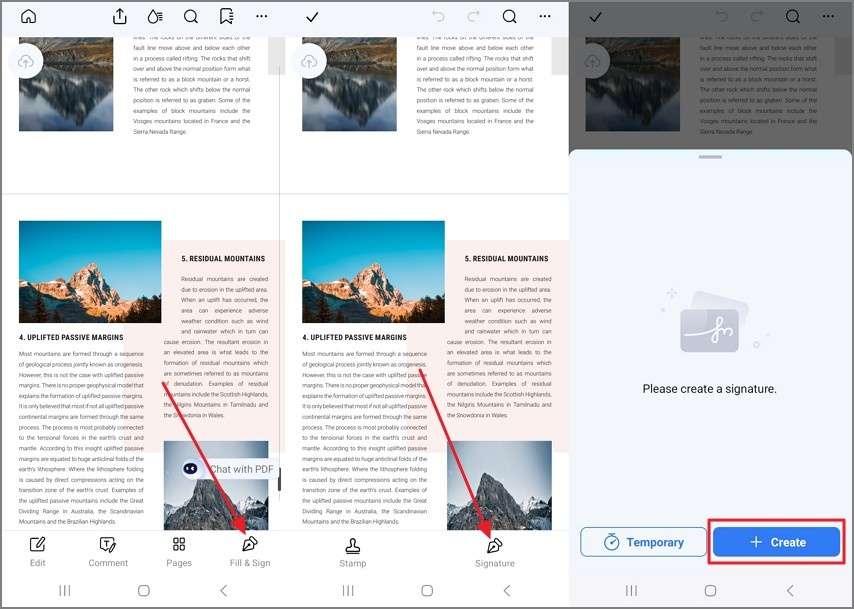This screenshot has width=854, height=609.
Task: Tap Android home button in first screen
Action: [x=144, y=590]
